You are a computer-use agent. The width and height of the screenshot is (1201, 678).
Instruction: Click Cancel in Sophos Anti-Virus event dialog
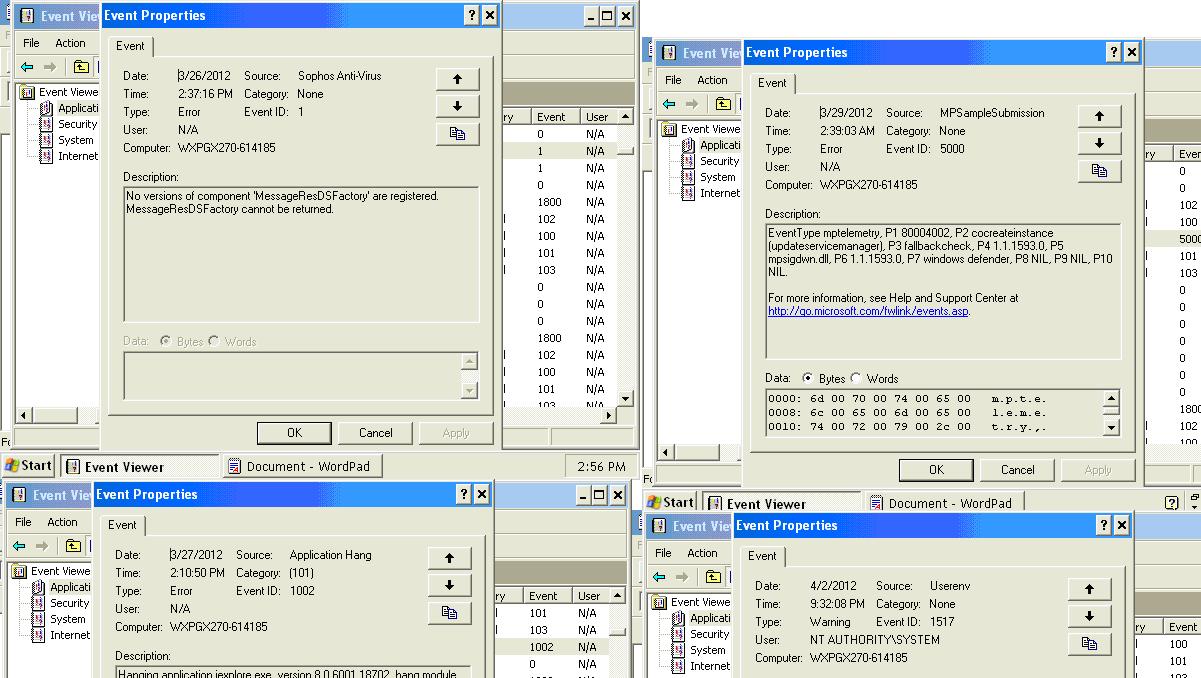[376, 433]
